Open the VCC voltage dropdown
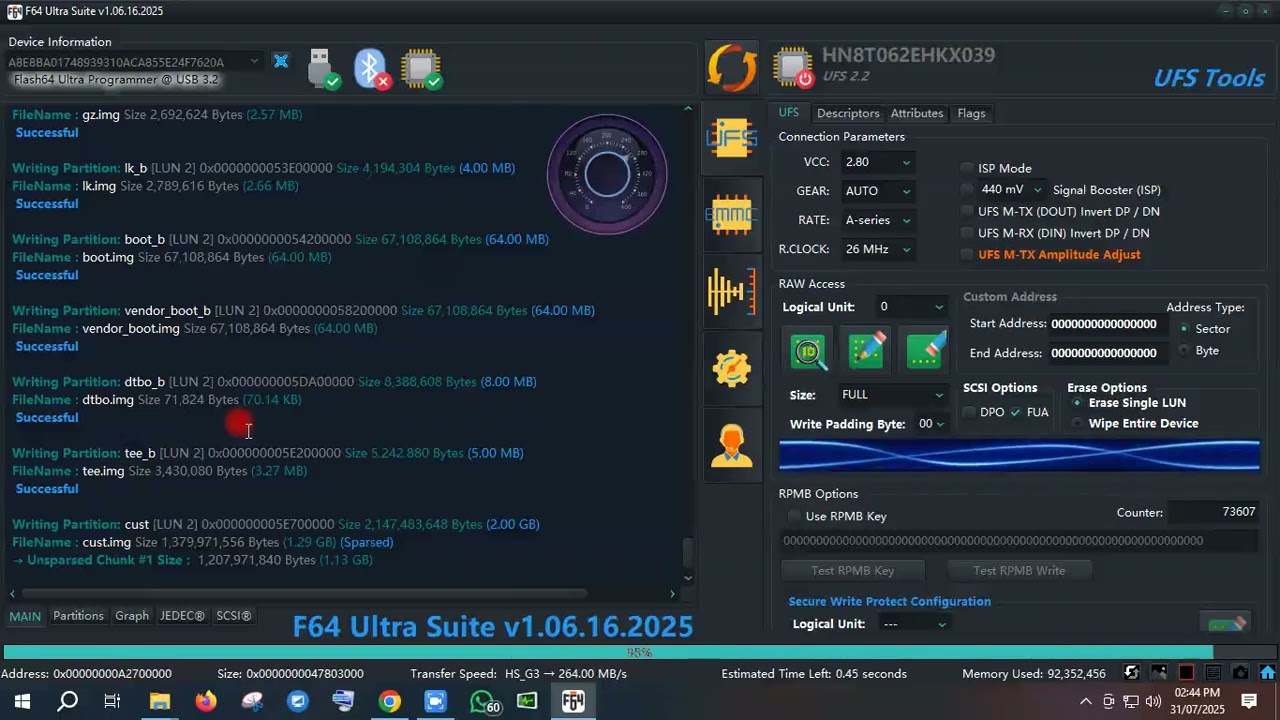The image size is (1280, 720). pos(878,162)
